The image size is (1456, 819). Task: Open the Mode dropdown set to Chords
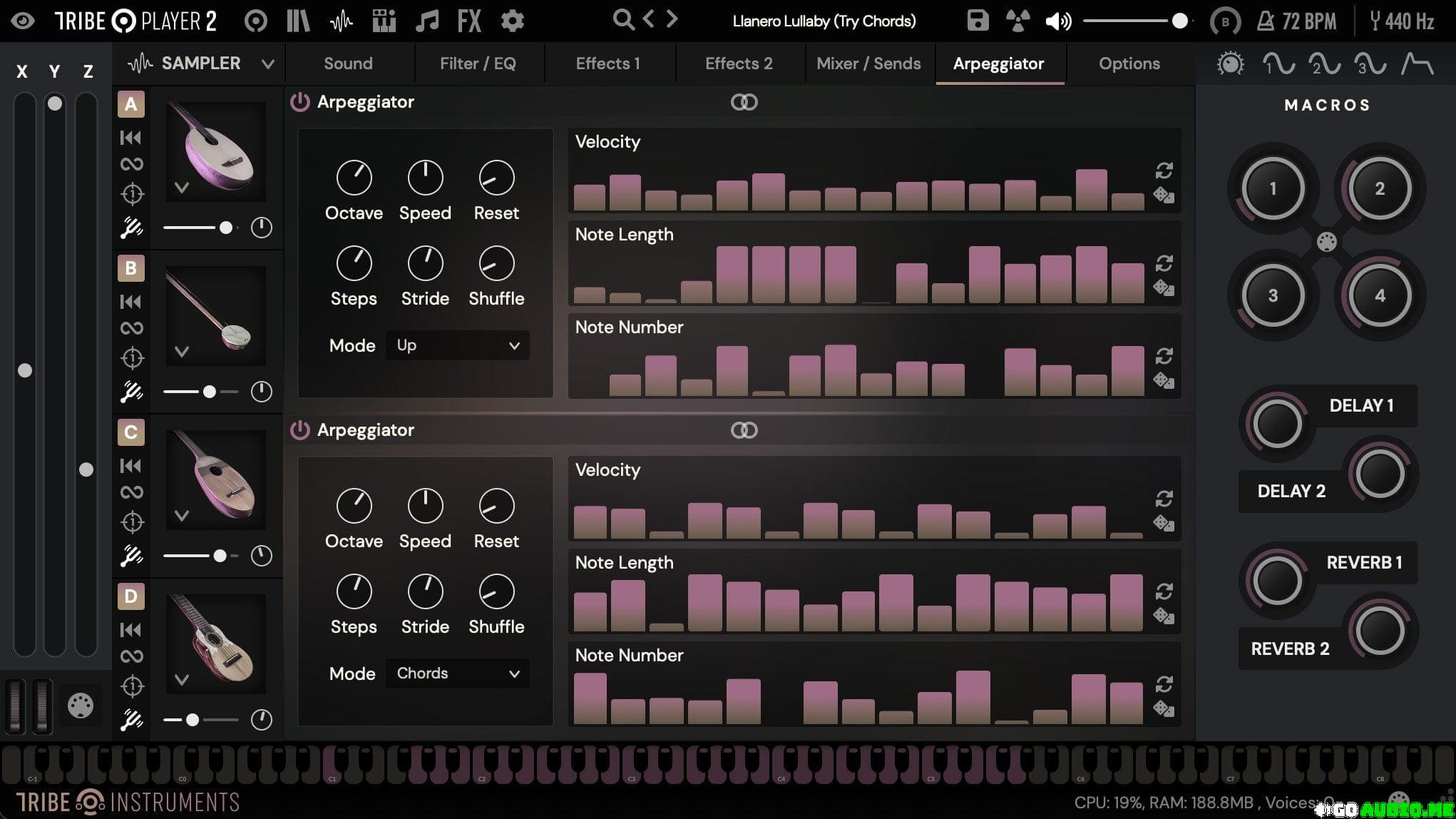coord(457,673)
